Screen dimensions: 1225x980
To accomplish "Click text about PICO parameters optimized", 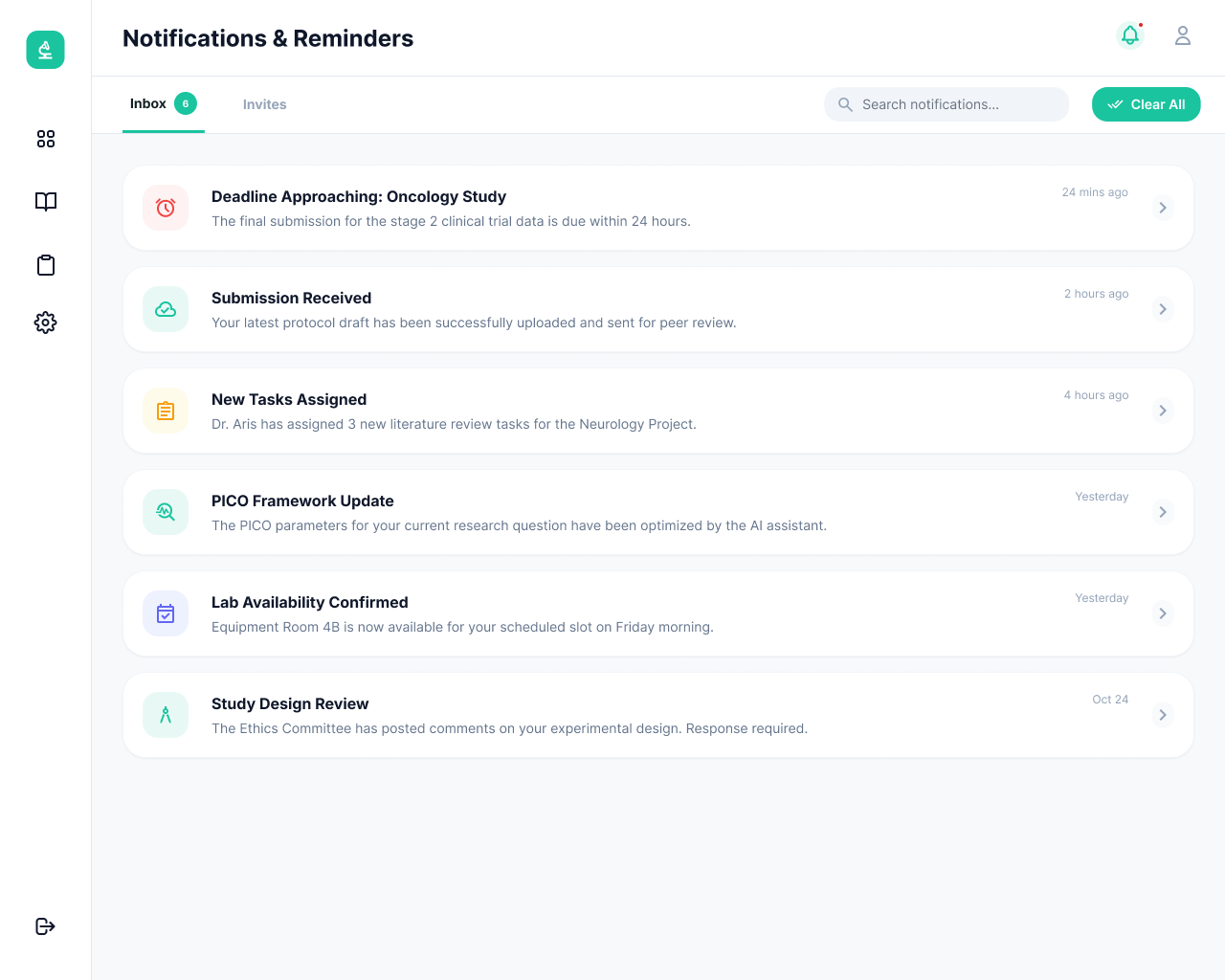I will [x=519, y=525].
